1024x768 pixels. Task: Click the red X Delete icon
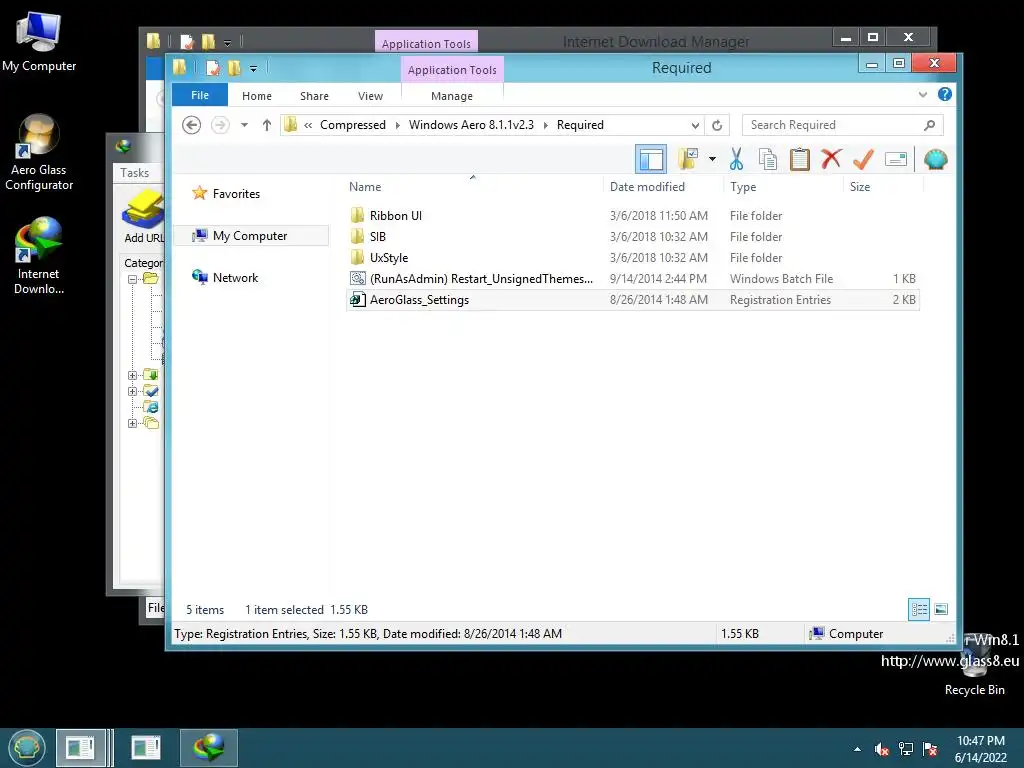[831, 159]
